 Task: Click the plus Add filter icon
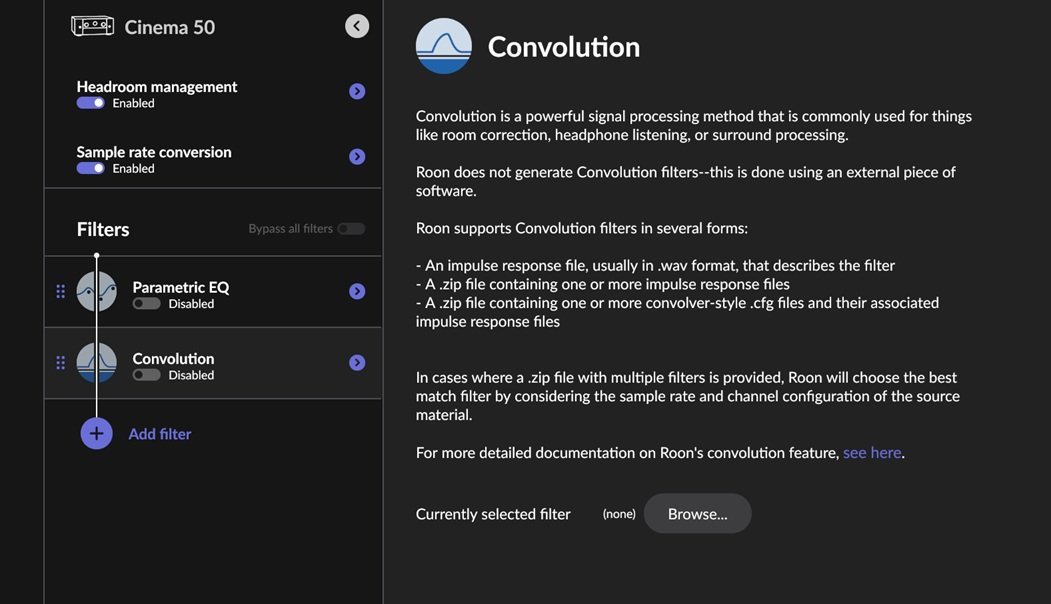97,434
